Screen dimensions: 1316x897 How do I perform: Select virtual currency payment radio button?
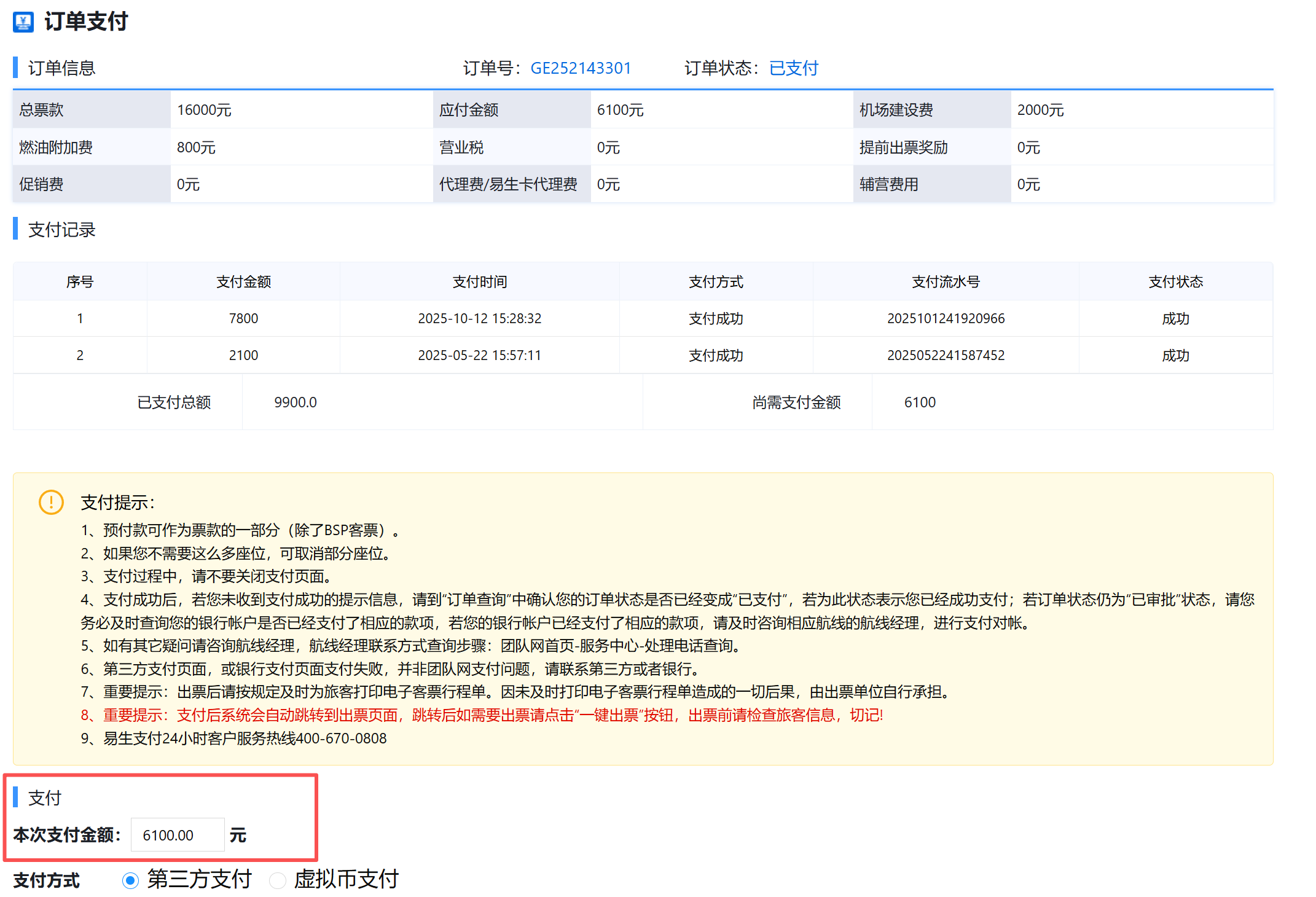click(278, 880)
